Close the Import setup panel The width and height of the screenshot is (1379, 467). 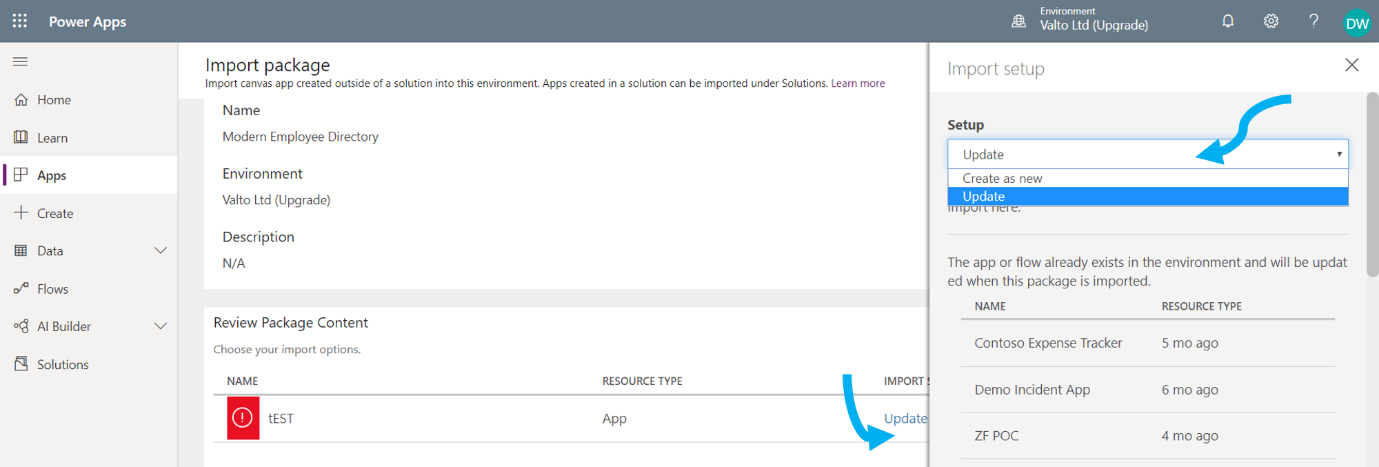pyautogui.click(x=1352, y=65)
